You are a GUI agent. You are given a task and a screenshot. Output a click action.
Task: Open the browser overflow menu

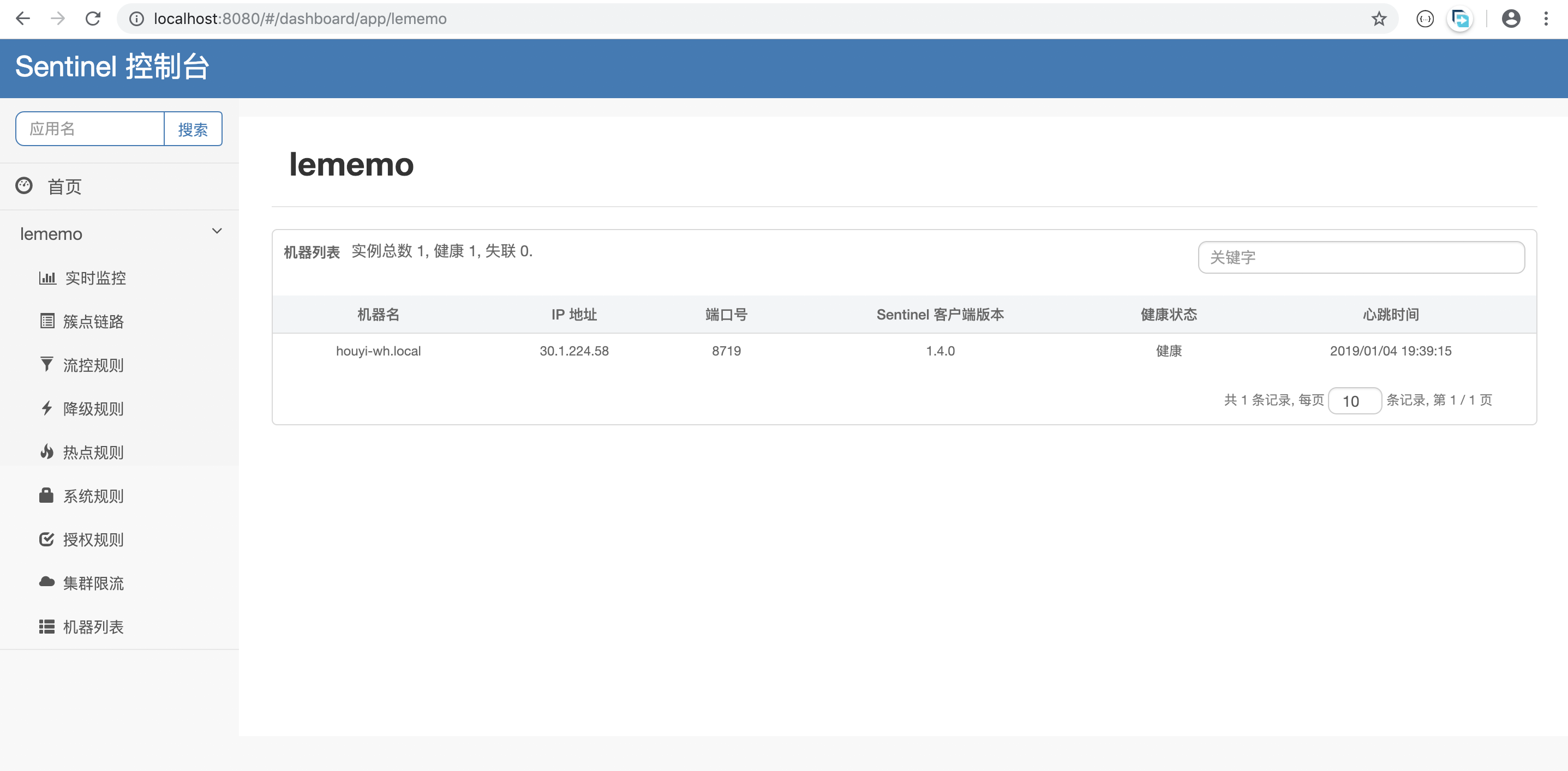coord(1547,19)
